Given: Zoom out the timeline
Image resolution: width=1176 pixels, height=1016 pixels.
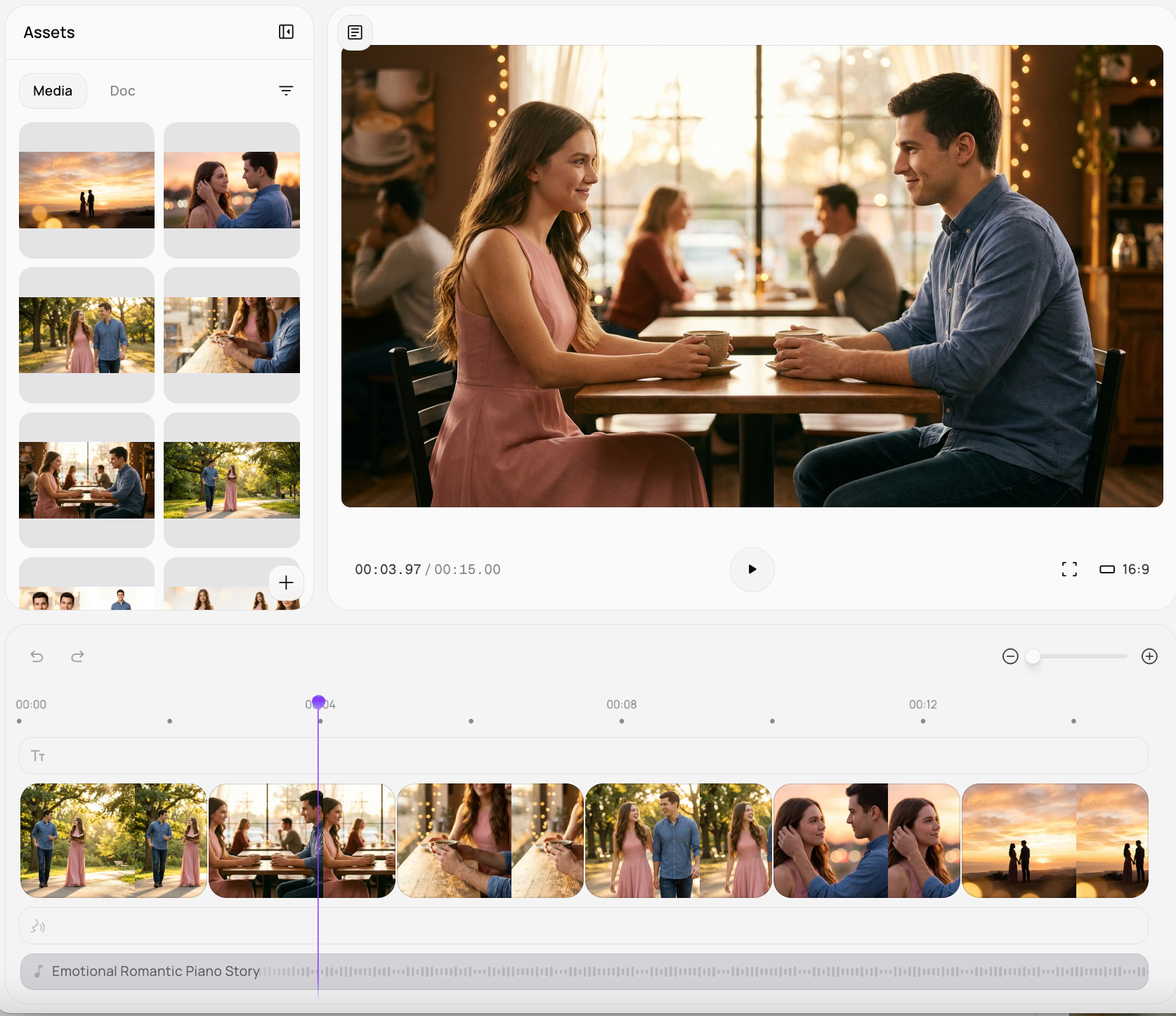Looking at the screenshot, I should click(x=1010, y=656).
